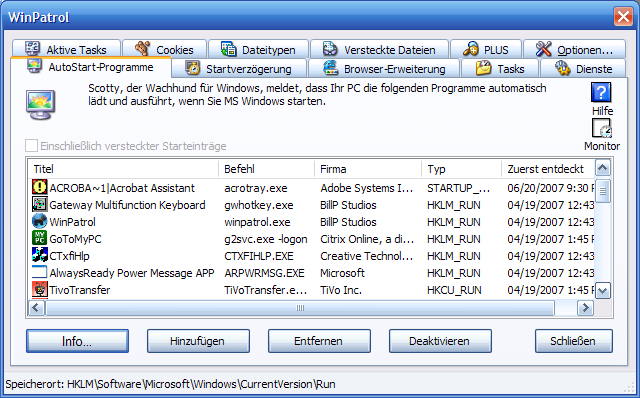Open Hilfe via the question mark icon
The height and width of the screenshot is (398, 640).
tap(601, 93)
